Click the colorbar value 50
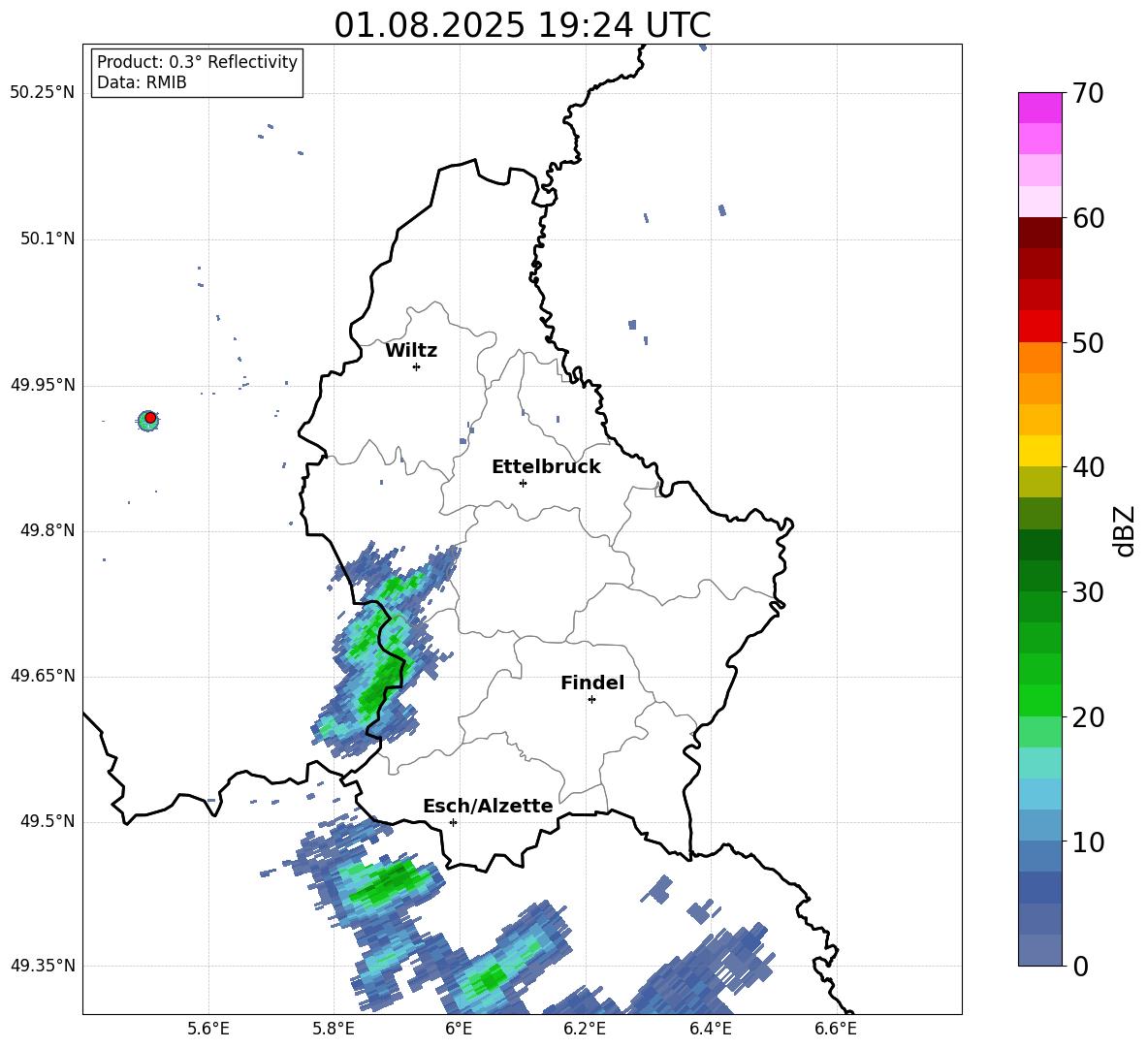The height and width of the screenshot is (1048, 1148). point(1088,343)
